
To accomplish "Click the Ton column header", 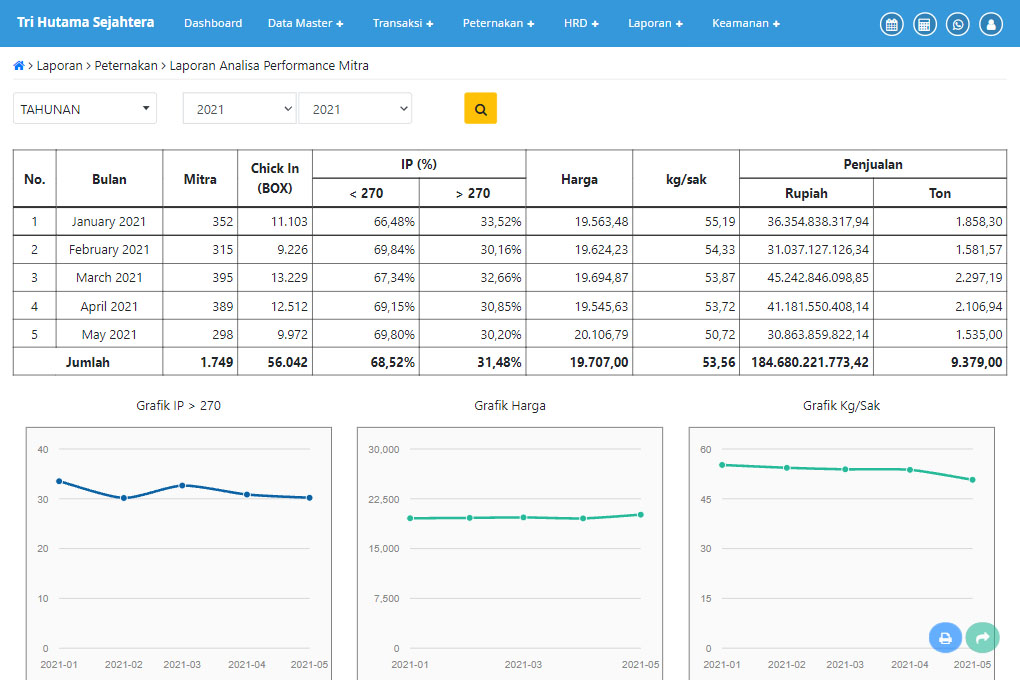I will (x=939, y=193).
